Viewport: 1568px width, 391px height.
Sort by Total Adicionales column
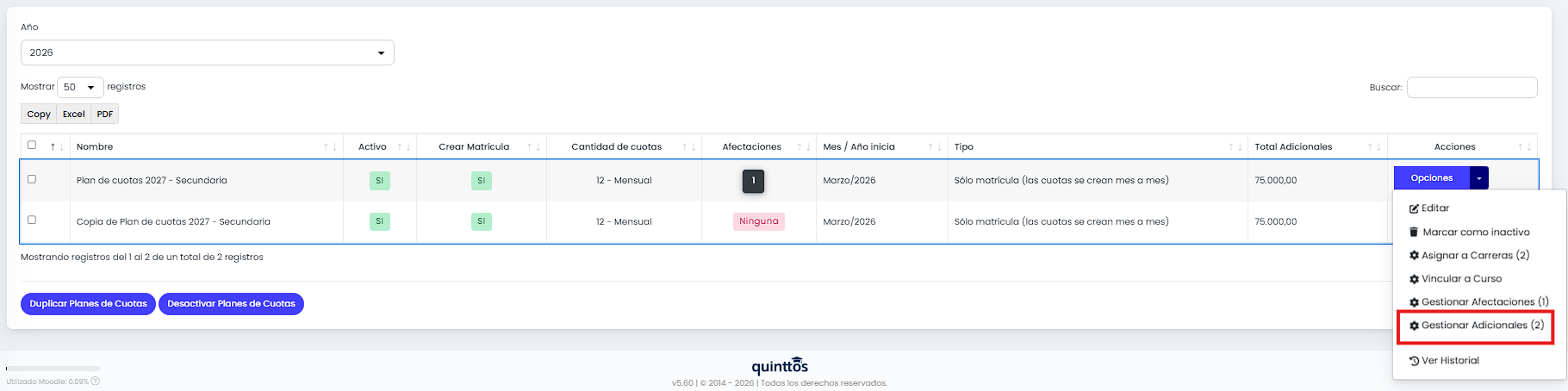click(x=1317, y=146)
